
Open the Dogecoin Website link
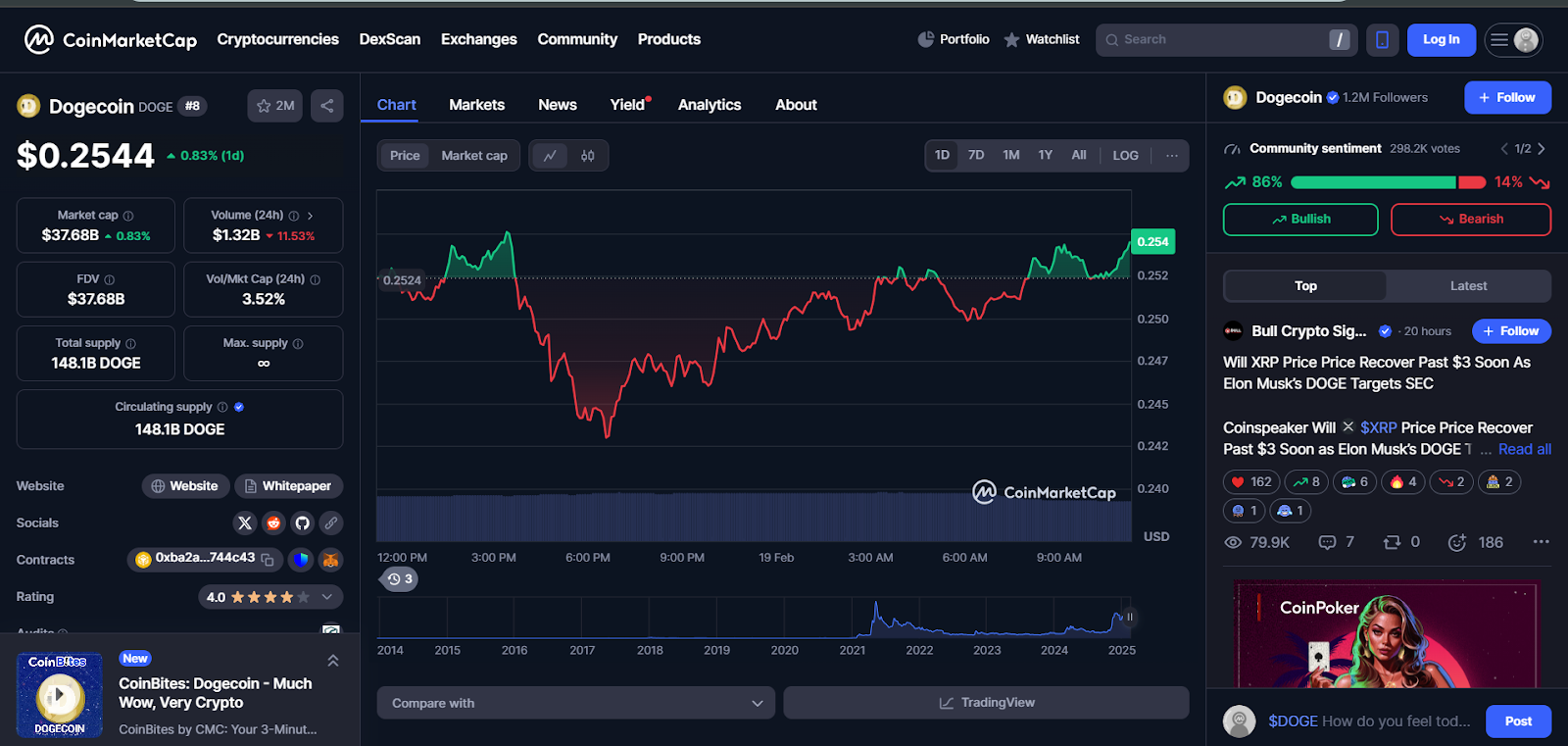[185, 486]
